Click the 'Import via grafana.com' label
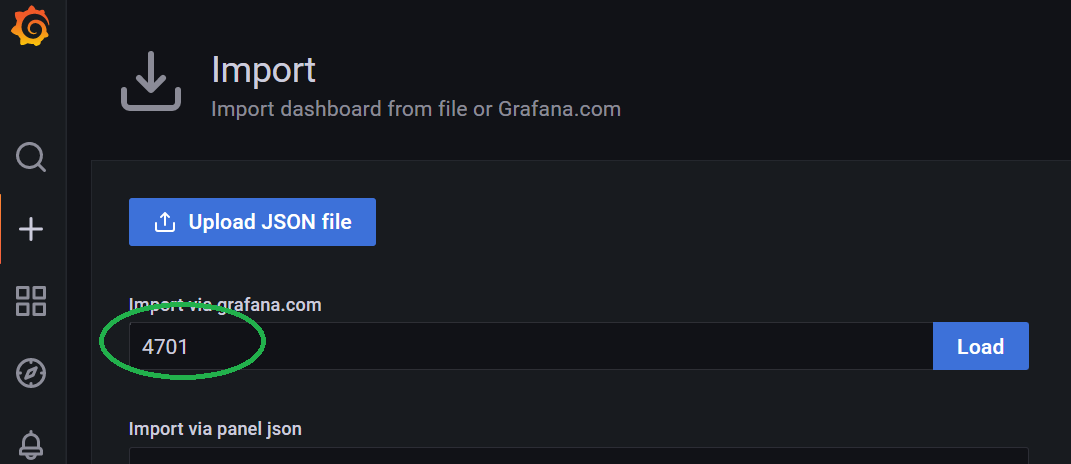 click(x=225, y=305)
